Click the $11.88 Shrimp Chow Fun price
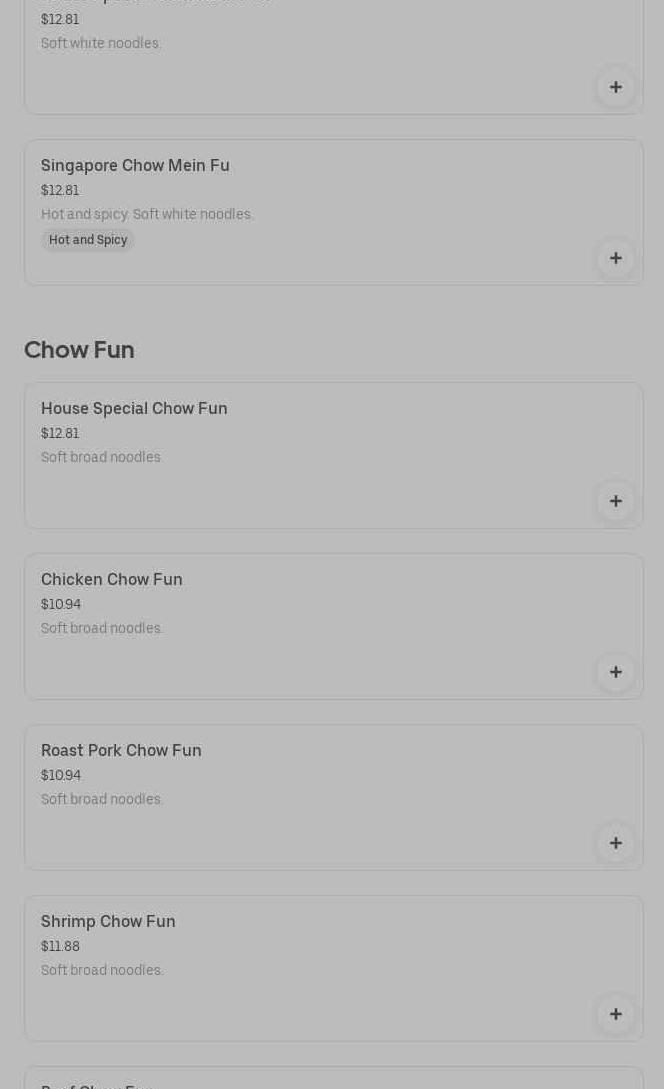The width and height of the screenshot is (664, 1089). pyautogui.click(x=60, y=947)
